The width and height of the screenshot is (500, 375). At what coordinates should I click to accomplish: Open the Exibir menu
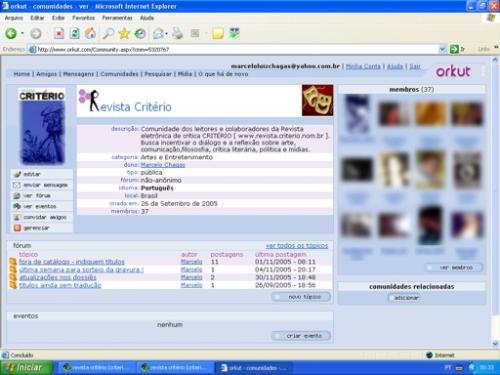point(58,18)
